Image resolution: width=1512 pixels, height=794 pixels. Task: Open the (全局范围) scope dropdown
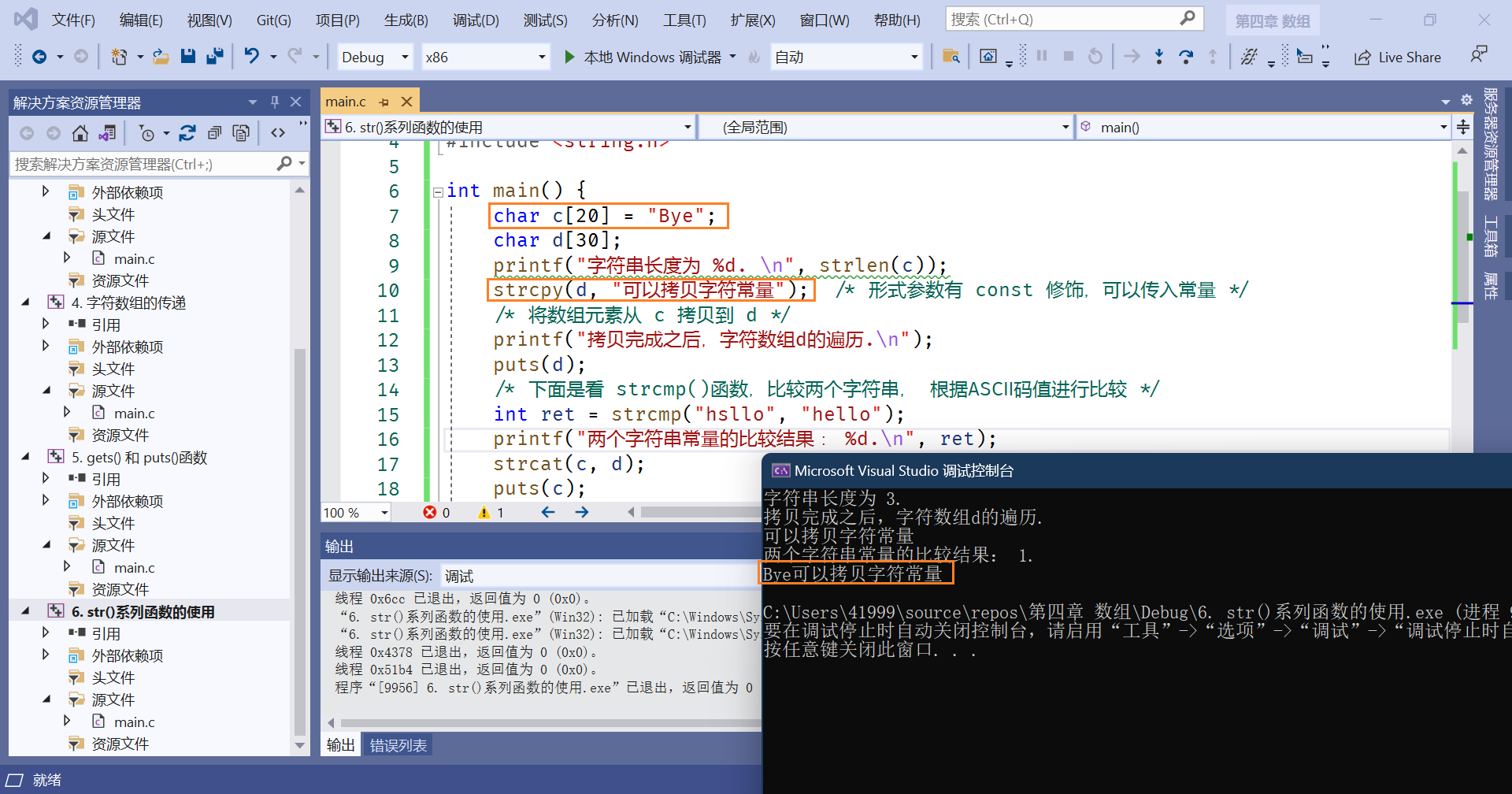887,127
